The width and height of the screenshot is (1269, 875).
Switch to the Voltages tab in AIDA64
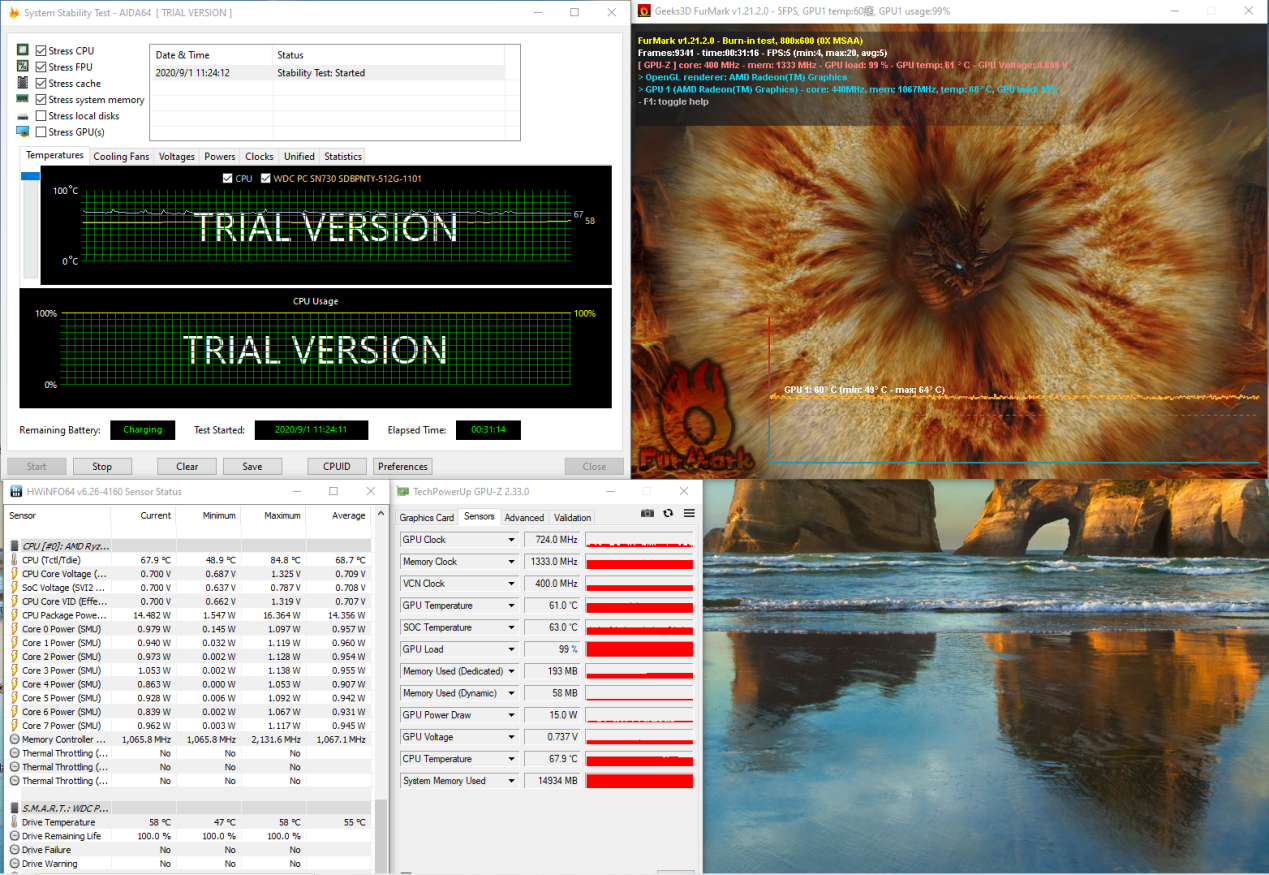click(x=177, y=157)
